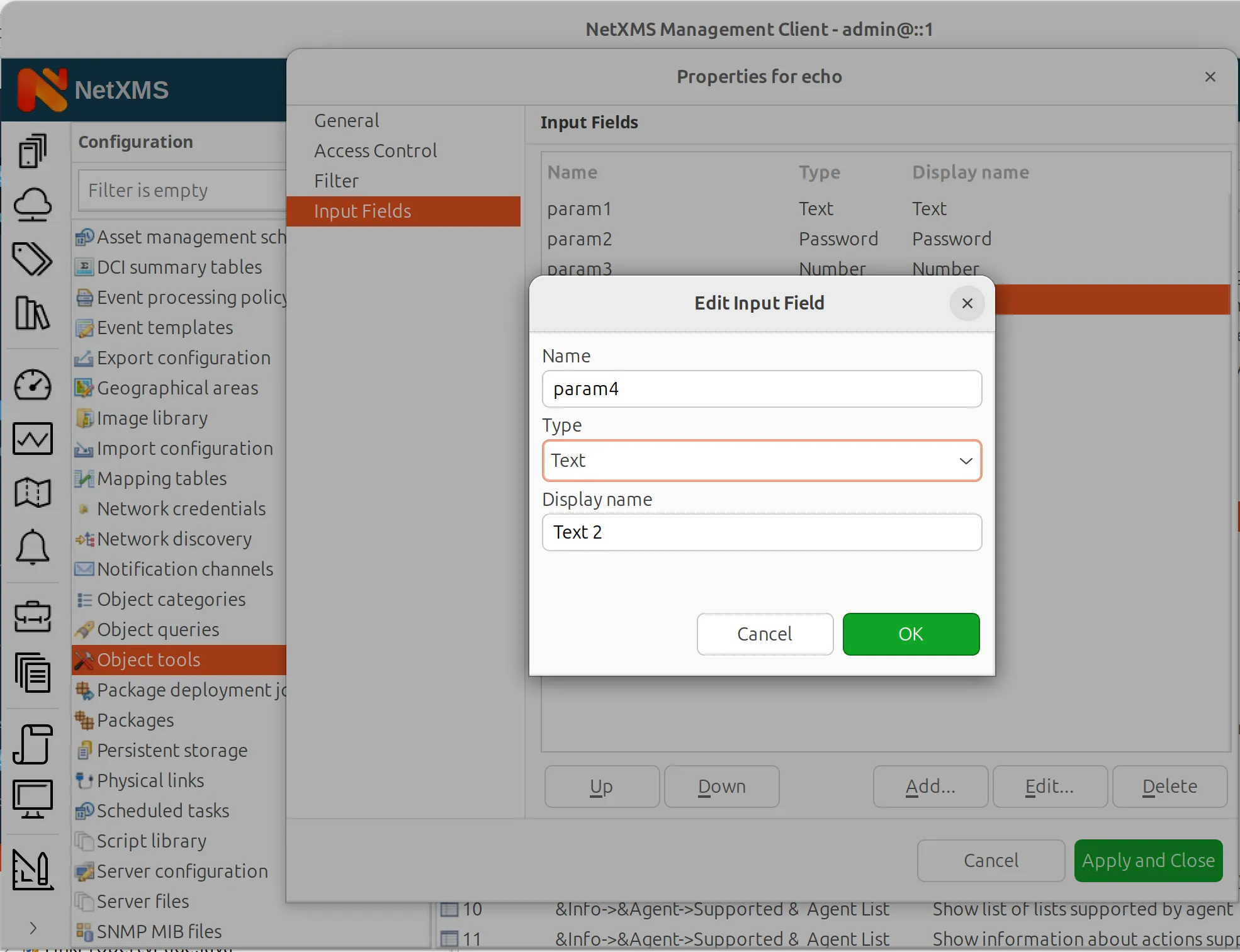Open the Type dropdown showing Text
Image resolution: width=1240 pixels, height=952 pixels.
pos(761,461)
